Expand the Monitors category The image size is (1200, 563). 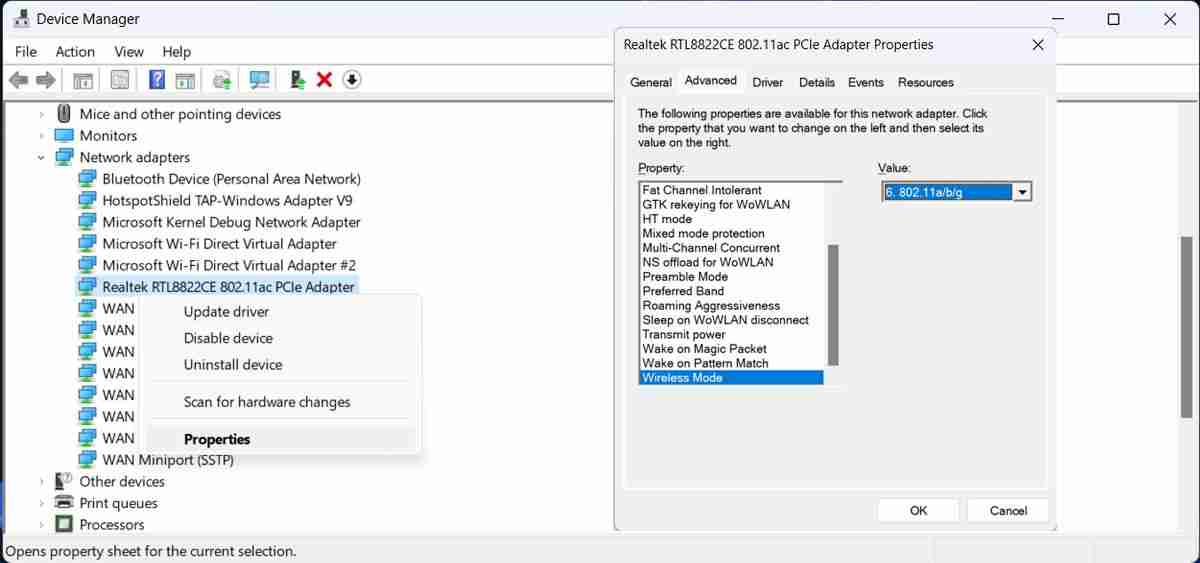click(x=41, y=136)
